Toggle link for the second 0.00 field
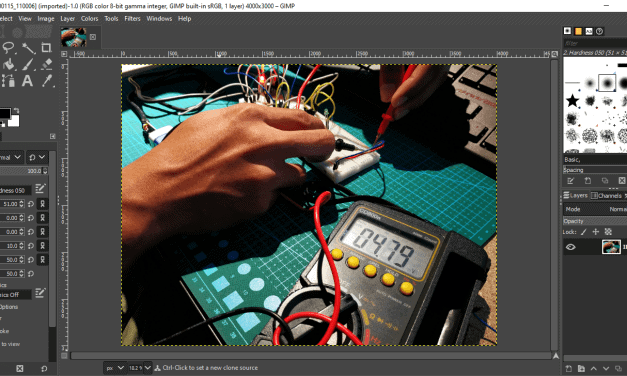The width and height of the screenshot is (627, 376). coord(42,232)
